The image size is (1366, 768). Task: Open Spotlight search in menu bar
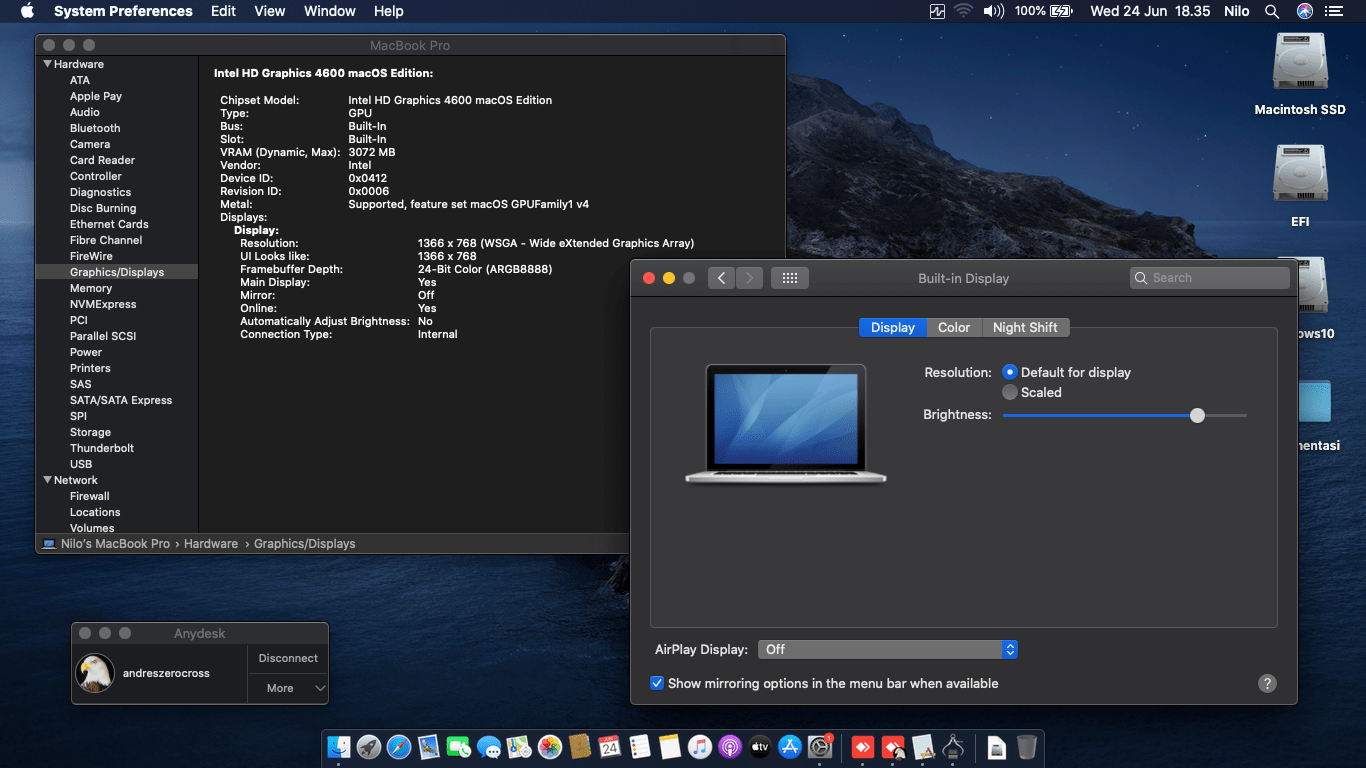coord(1272,11)
